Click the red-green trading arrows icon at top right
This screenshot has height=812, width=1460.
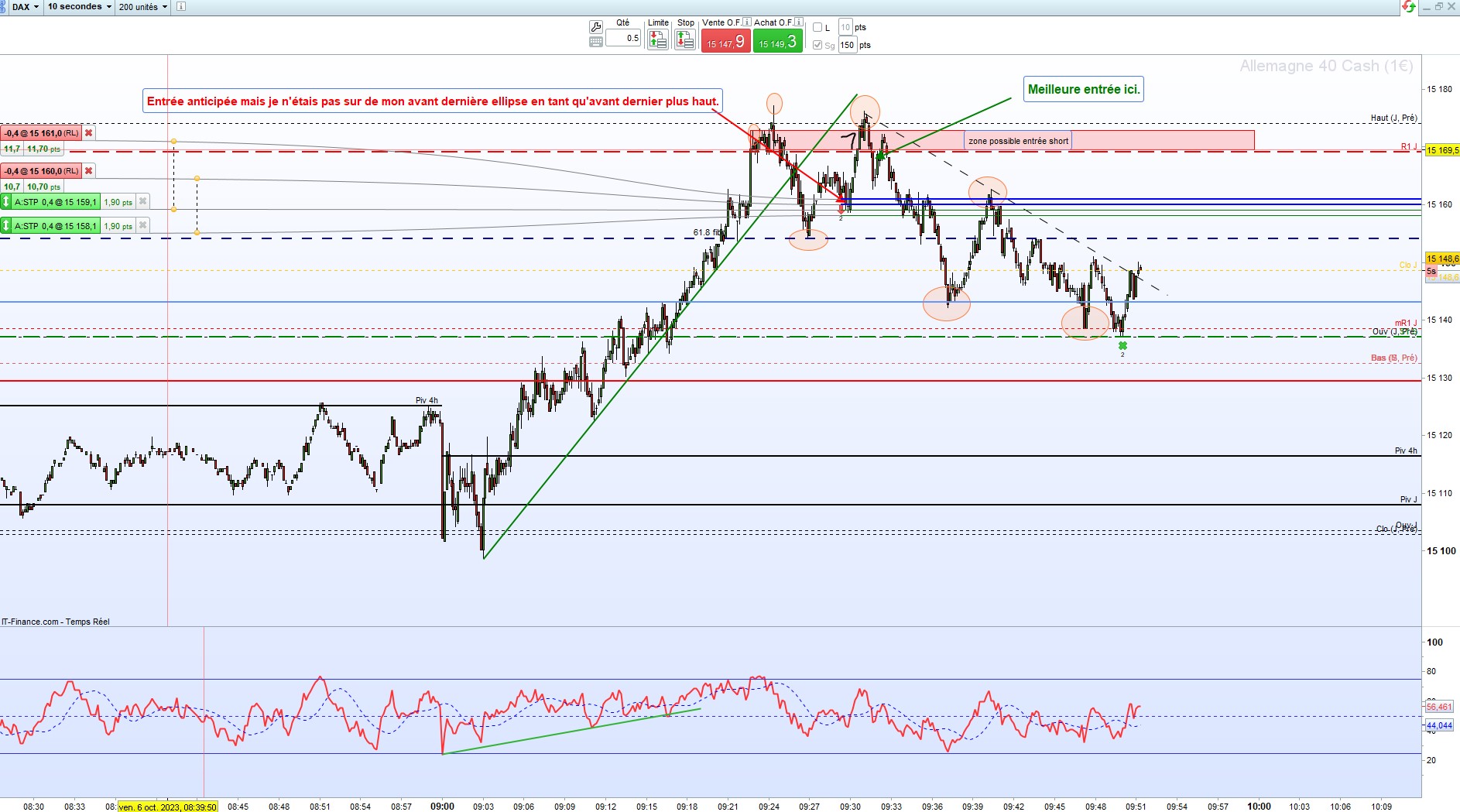pos(1409,6)
